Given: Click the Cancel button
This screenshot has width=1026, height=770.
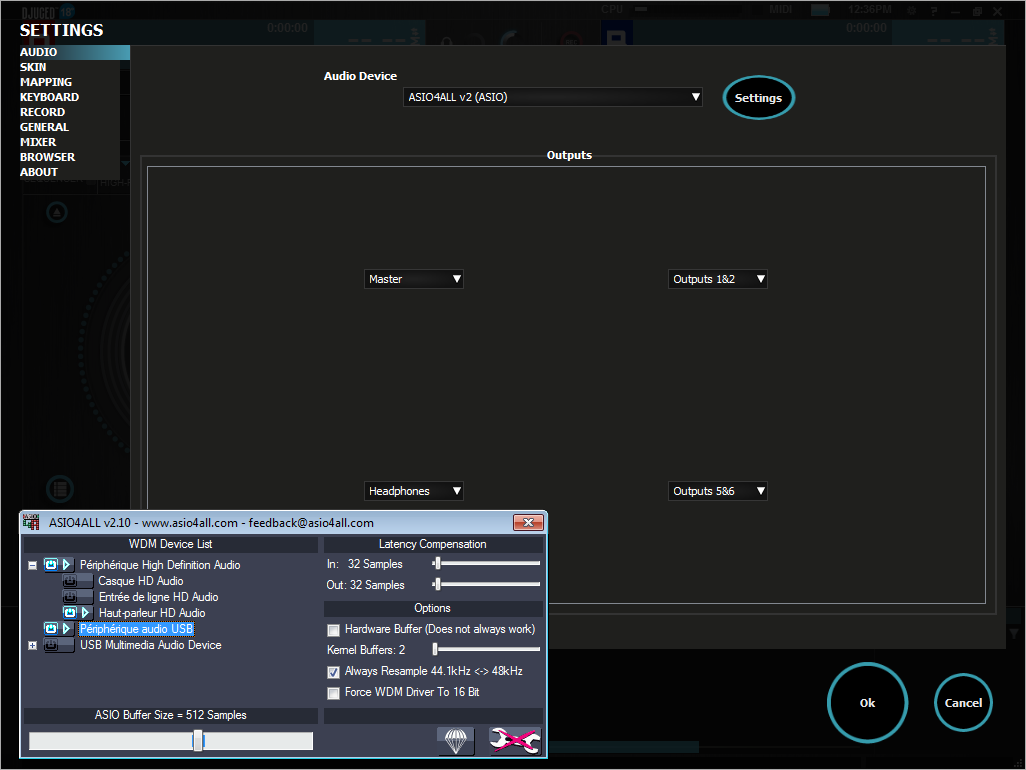Looking at the screenshot, I should coord(963,703).
